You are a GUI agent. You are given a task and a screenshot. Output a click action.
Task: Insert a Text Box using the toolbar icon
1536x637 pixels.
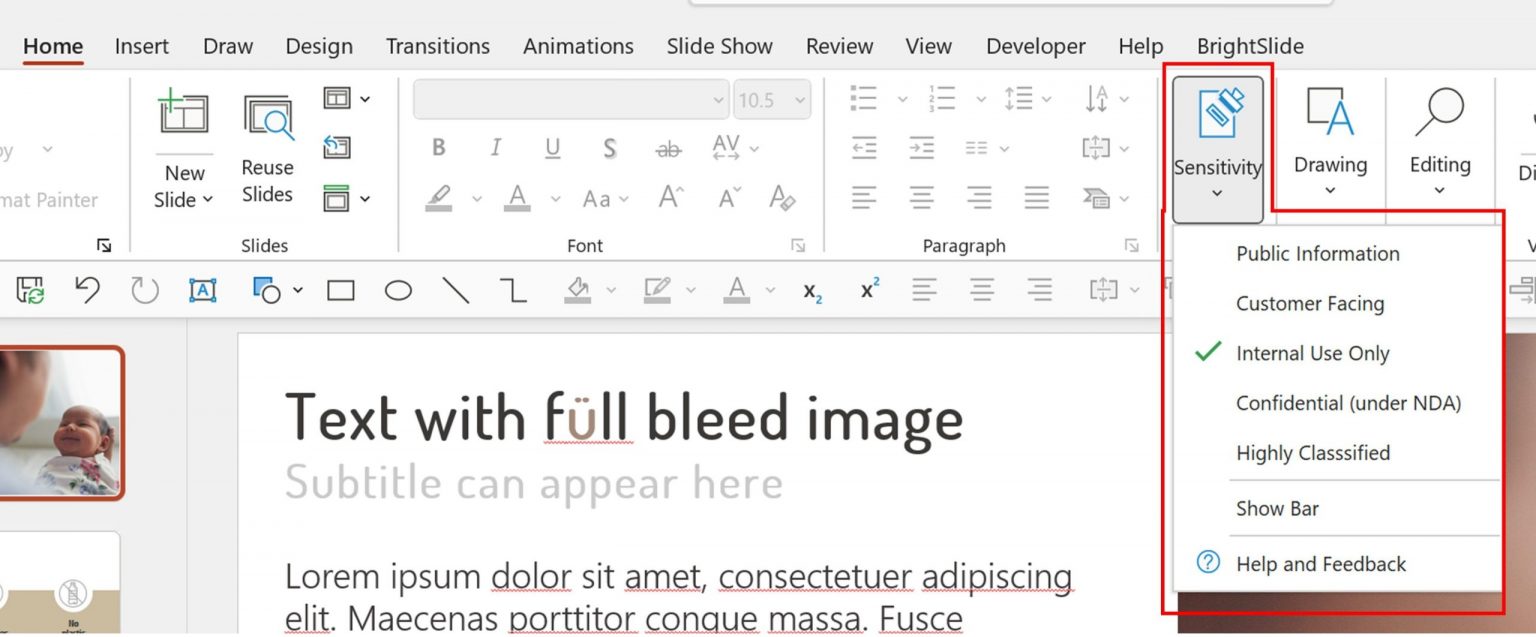[202, 289]
